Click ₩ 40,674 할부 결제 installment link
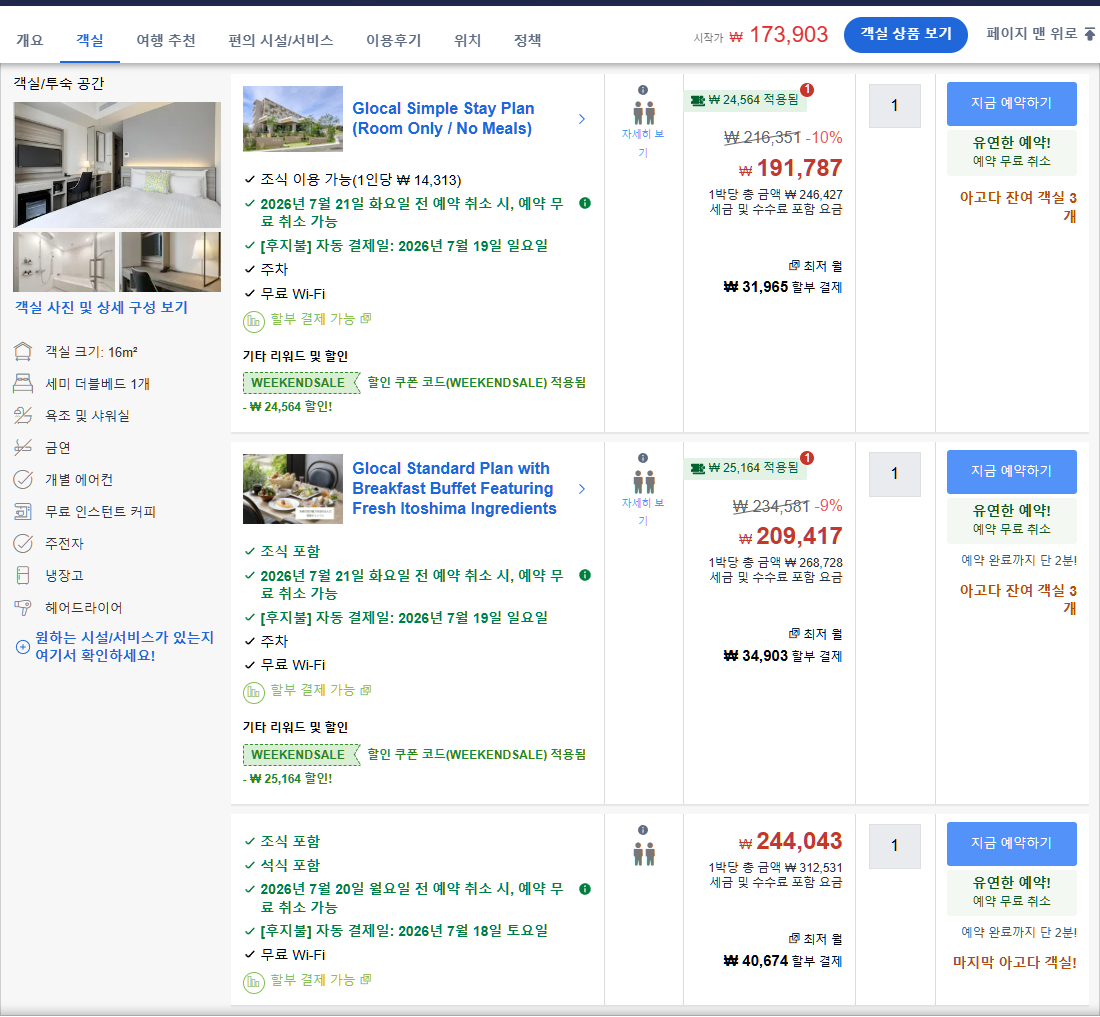Viewport: 1100px width, 1017px height. pos(782,961)
